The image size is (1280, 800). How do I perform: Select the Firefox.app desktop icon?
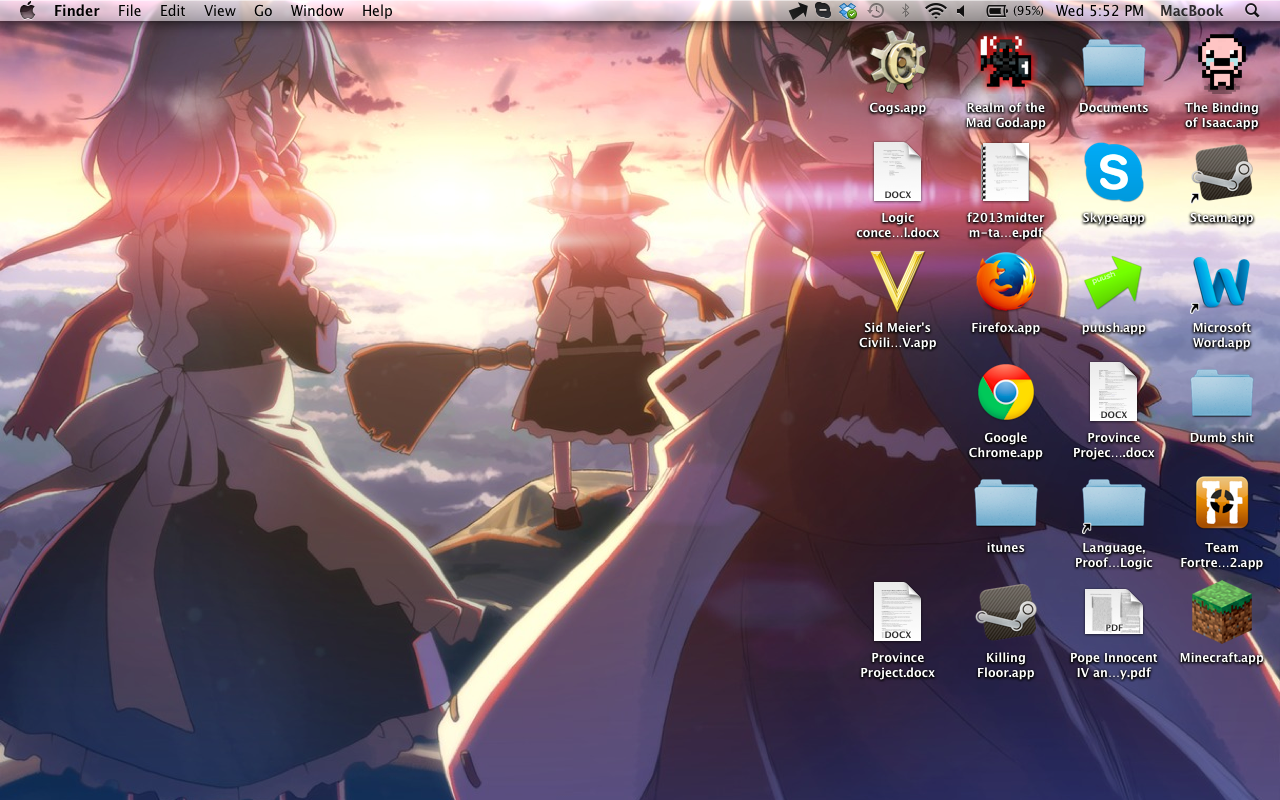click(x=1005, y=283)
